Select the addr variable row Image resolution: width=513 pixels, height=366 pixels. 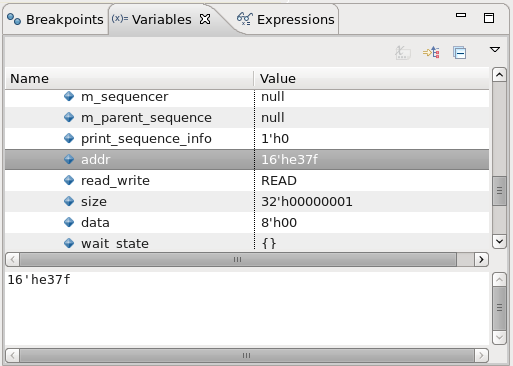tap(247, 160)
